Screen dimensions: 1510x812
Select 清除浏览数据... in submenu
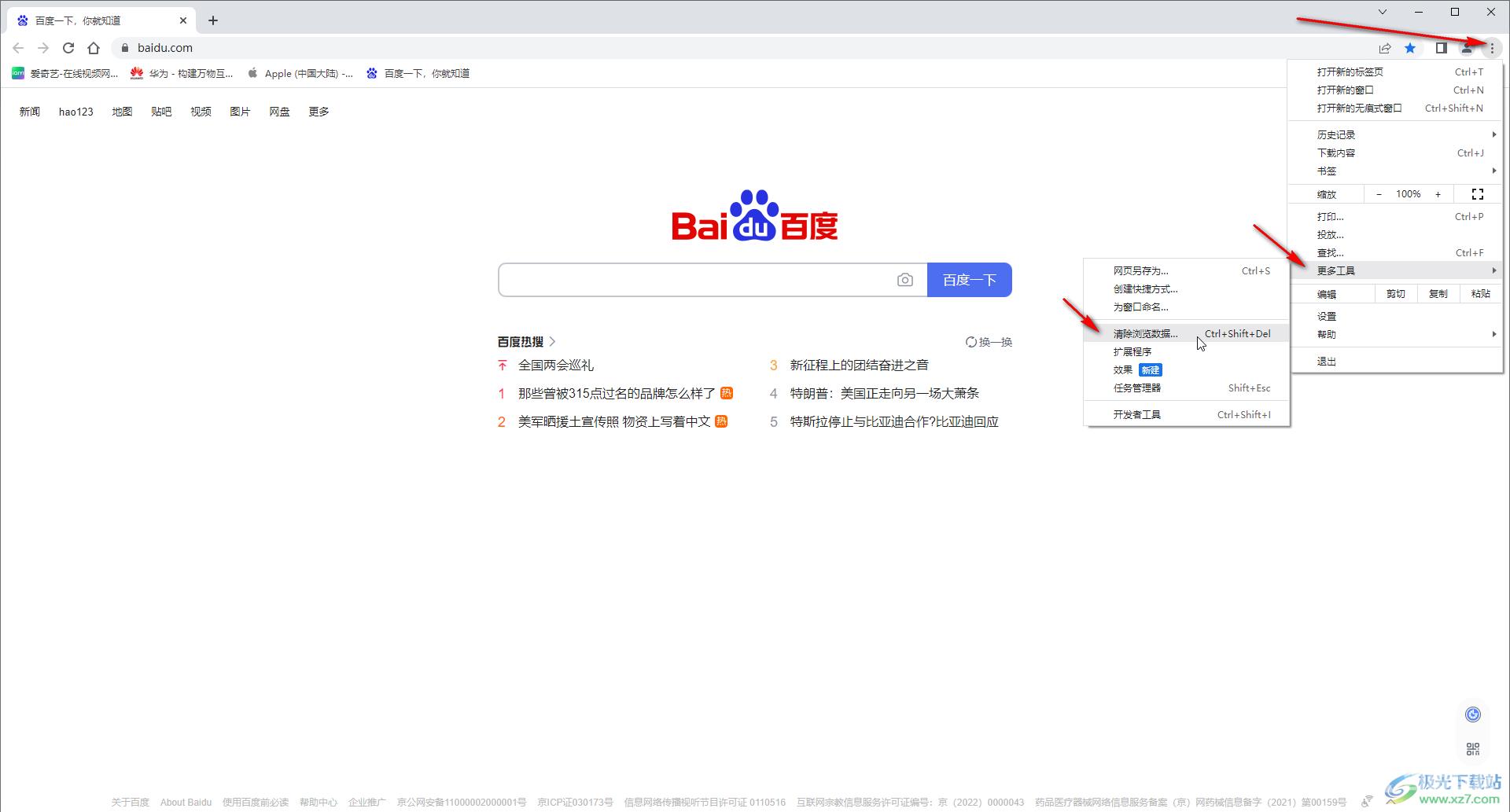click(x=1187, y=333)
